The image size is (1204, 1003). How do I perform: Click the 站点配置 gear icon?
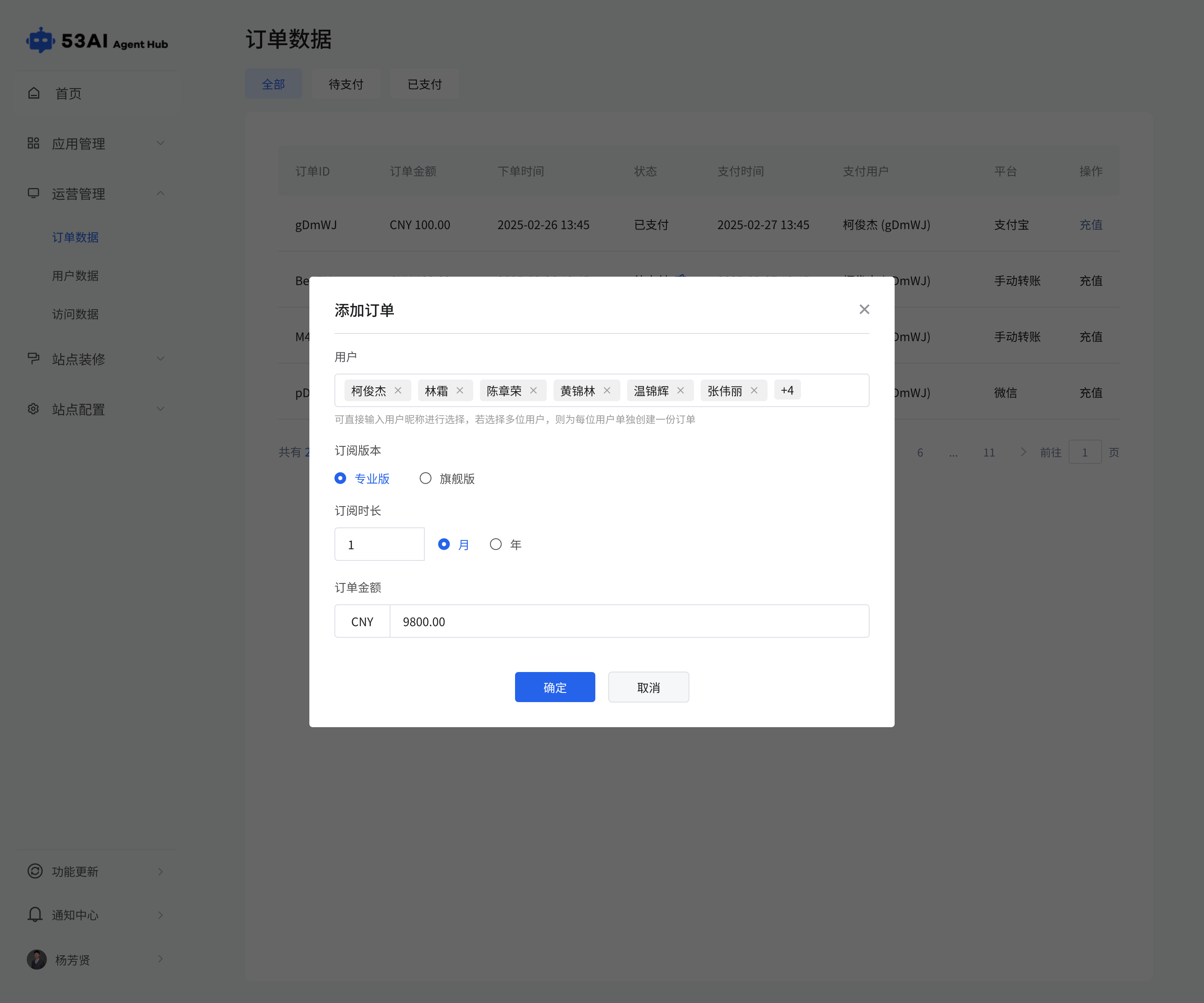(33, 409)
